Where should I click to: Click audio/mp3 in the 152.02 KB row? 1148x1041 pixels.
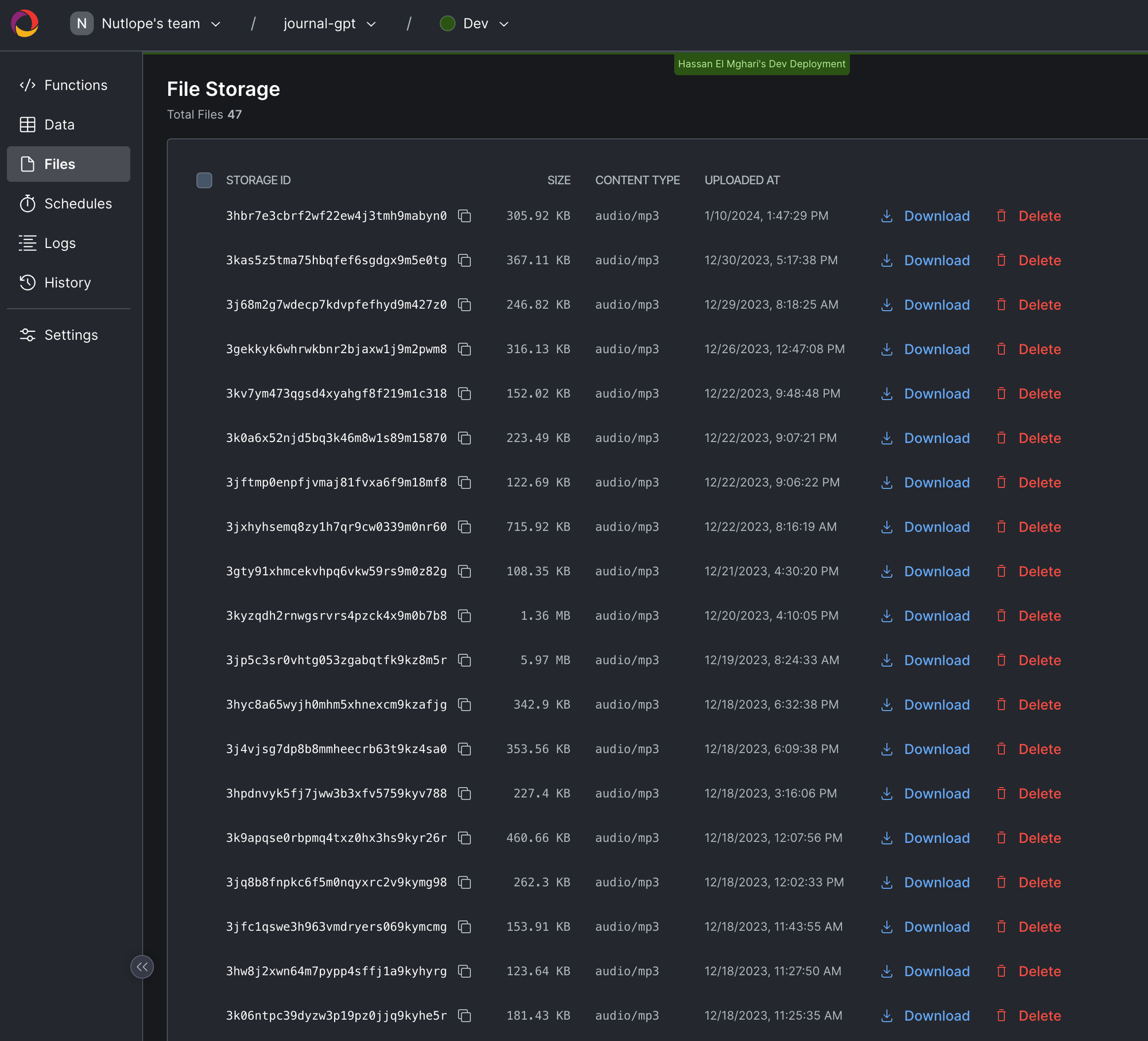coord(627,393)
